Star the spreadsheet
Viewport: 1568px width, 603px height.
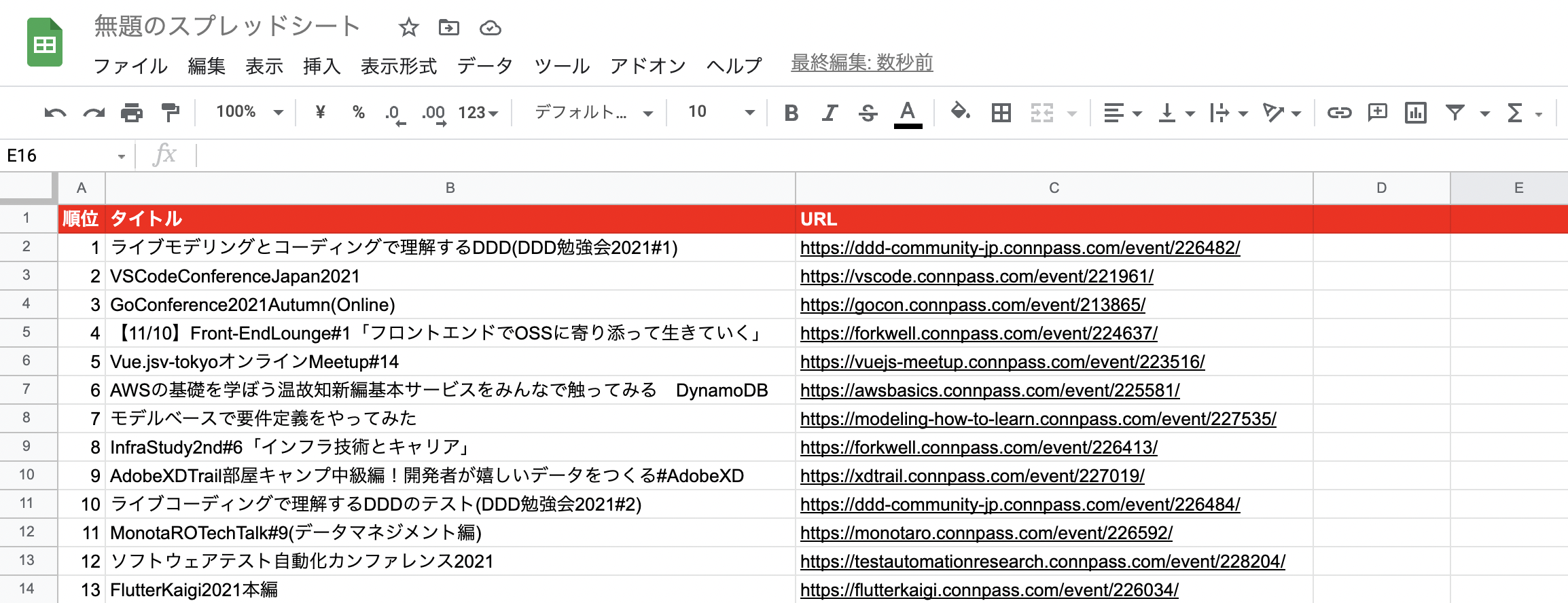(x=408, y=28)
